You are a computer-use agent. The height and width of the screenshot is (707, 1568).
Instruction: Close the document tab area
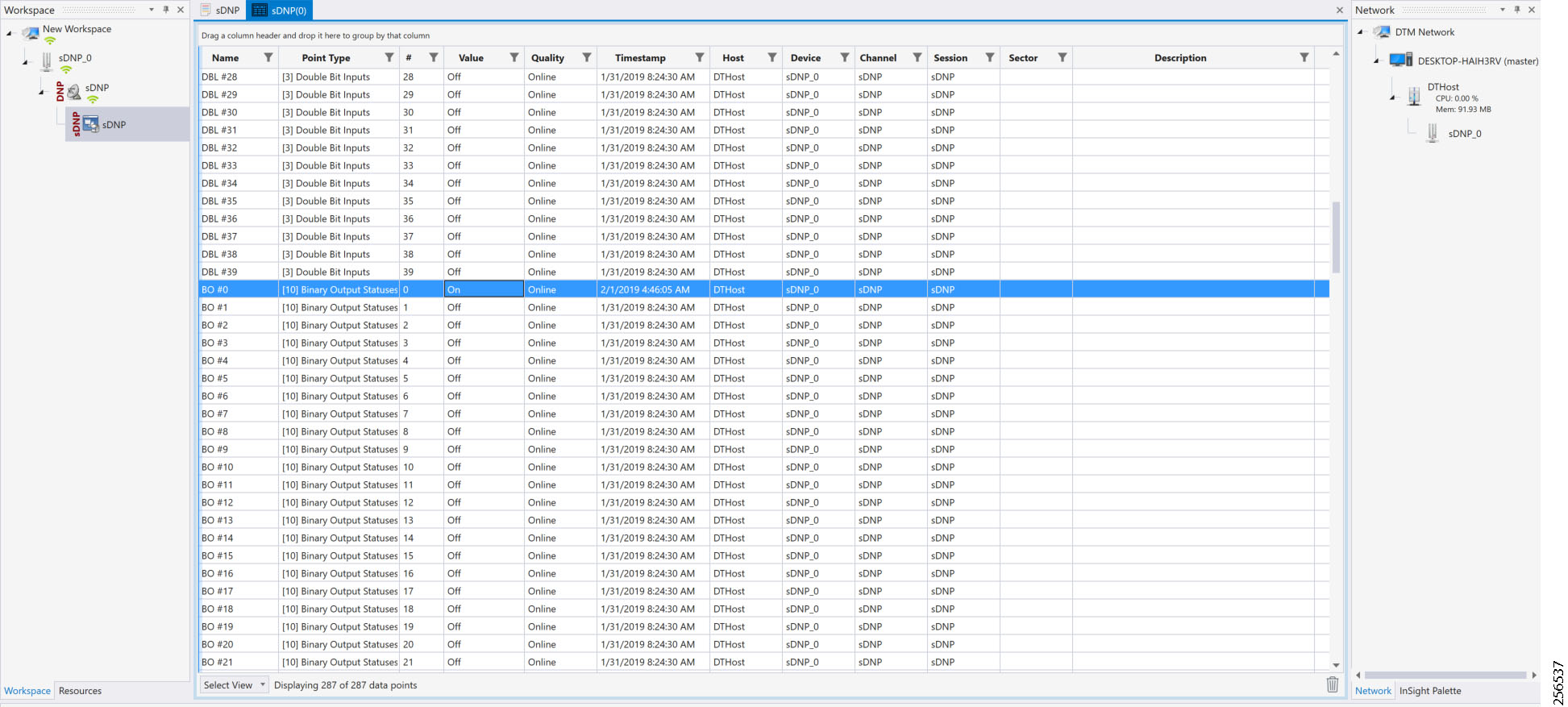pos(1340,10)
